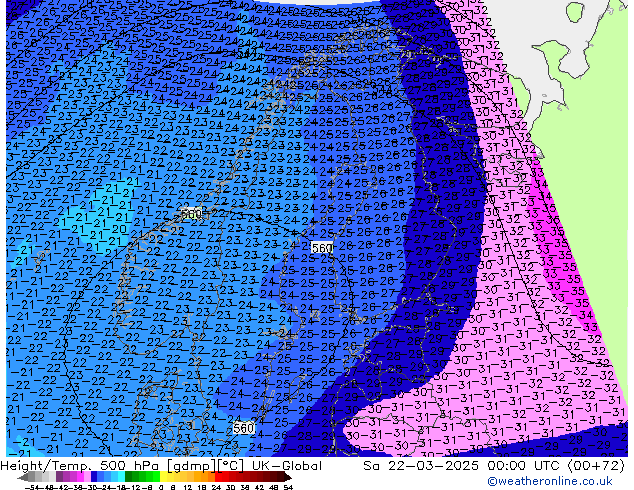Click the grey left arrow of color legend
This screenshot has width=634, height=490.
[x=23, y=477]
